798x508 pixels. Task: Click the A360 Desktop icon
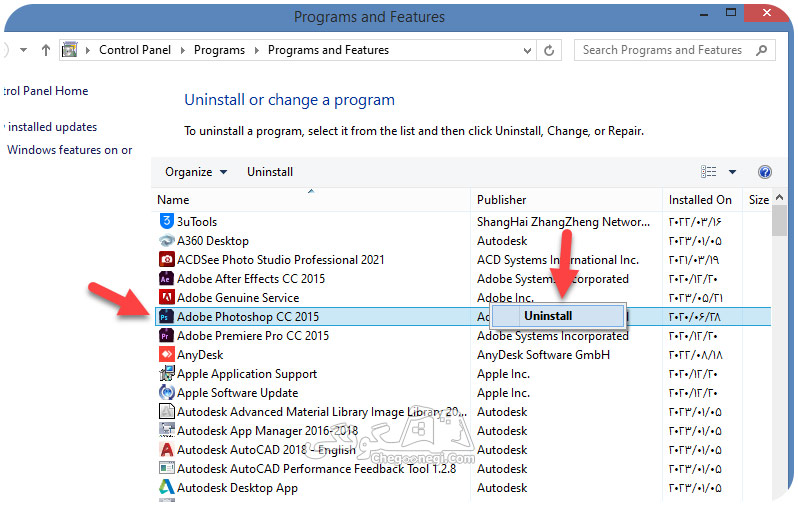[166, 240]
